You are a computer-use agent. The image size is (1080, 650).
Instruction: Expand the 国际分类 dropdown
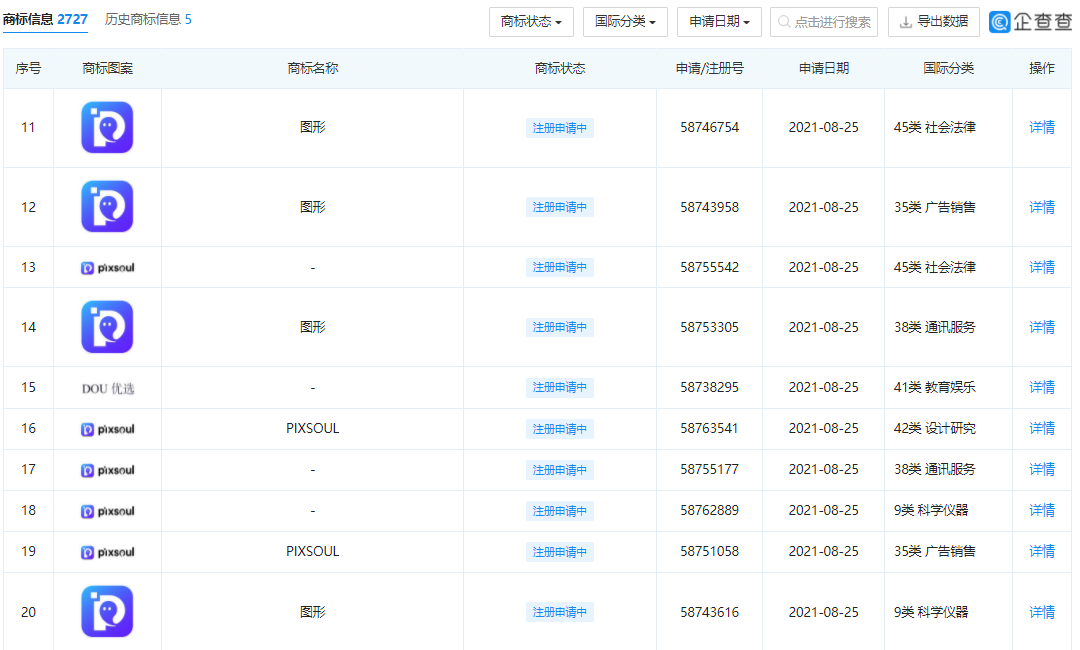tap(624, 21)
